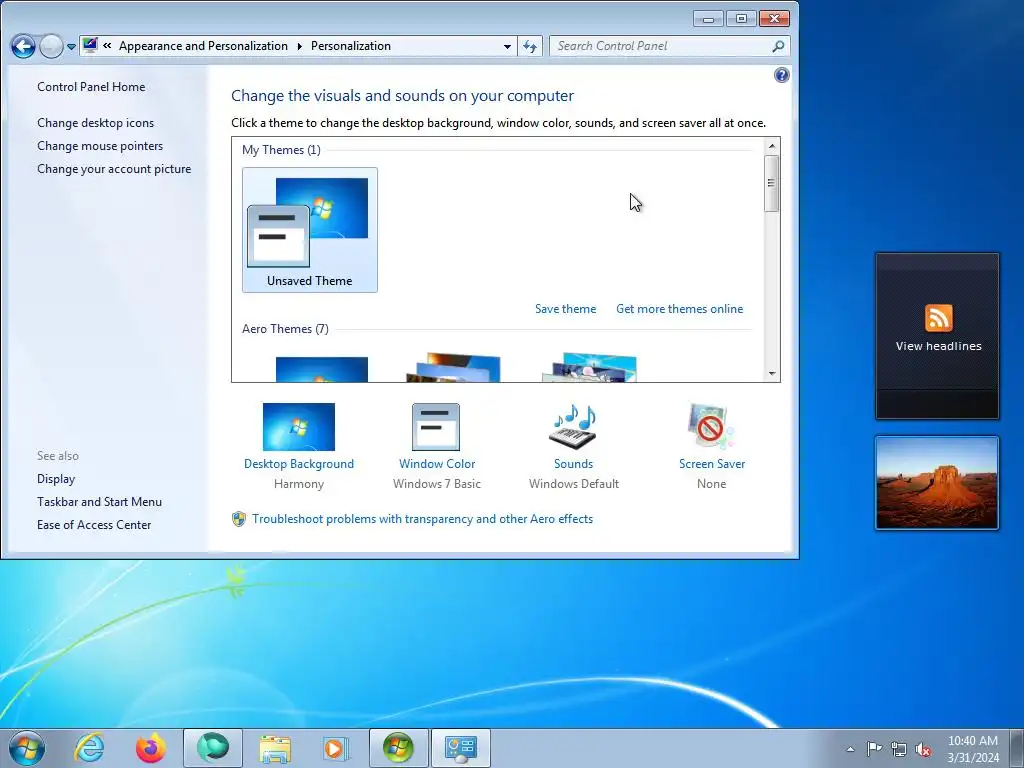The image size is (1024, 768).
Task: Launch Firefox from taskbar
Action: coord(151,748)
